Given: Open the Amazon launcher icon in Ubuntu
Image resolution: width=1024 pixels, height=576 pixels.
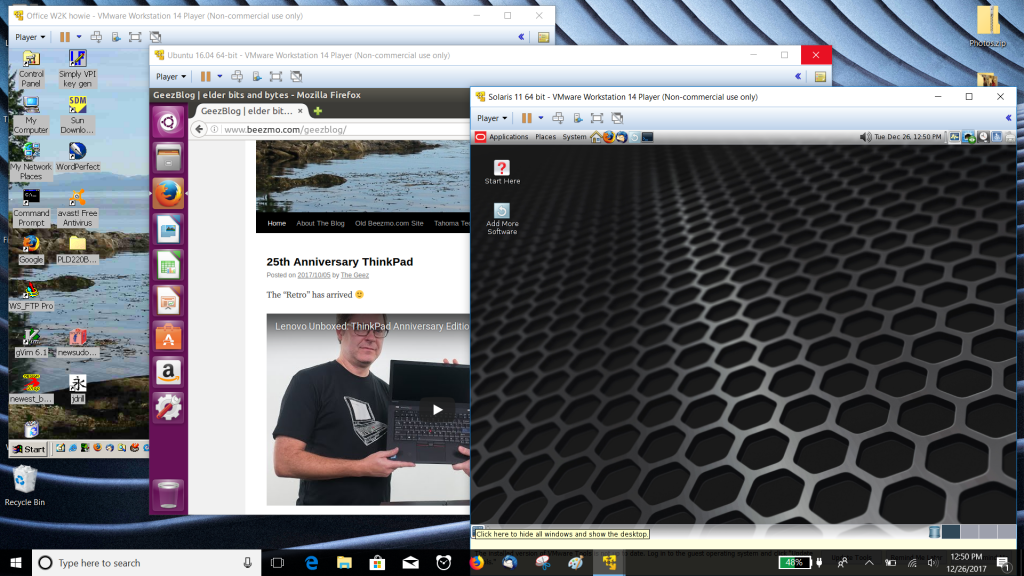Looking at the screenshot, I should [x=168, y=372].
